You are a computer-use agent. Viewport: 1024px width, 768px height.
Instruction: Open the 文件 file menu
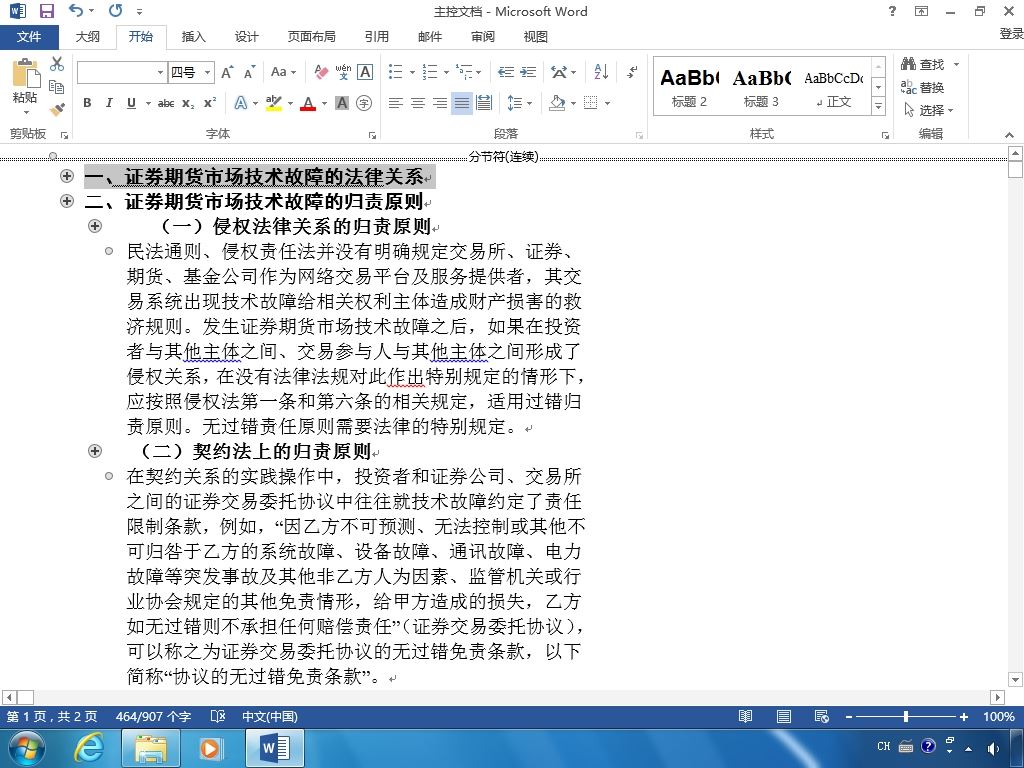coord(29,37)
